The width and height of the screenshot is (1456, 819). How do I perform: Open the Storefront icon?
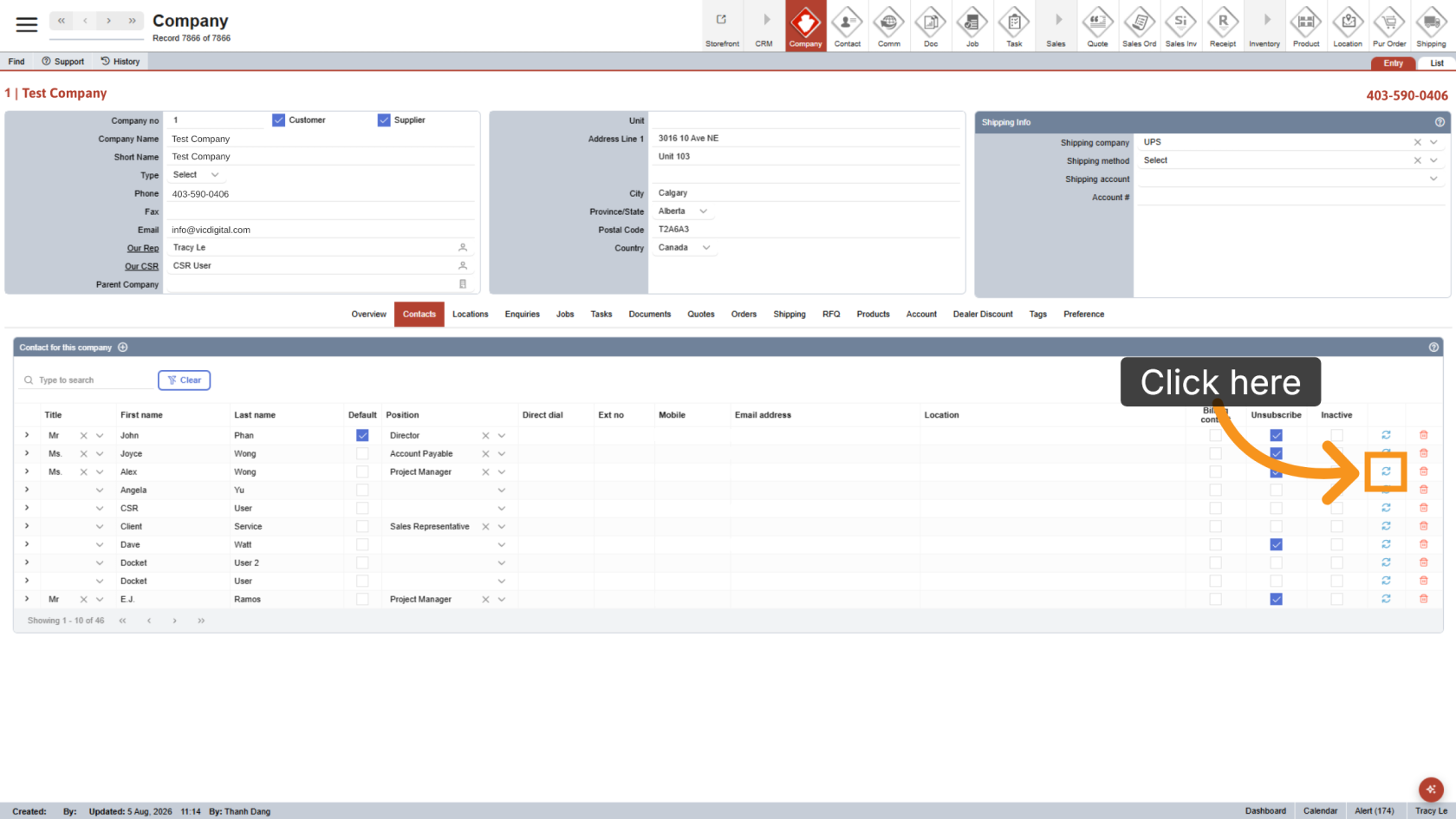click(722, 26)
